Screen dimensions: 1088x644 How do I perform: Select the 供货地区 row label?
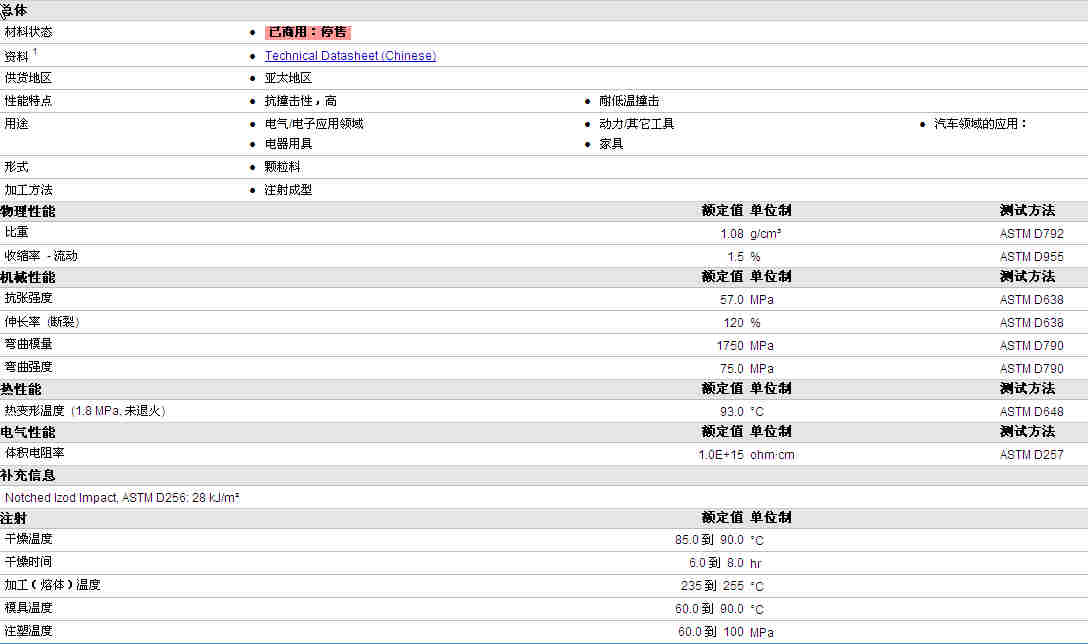[x=28, y=78]
